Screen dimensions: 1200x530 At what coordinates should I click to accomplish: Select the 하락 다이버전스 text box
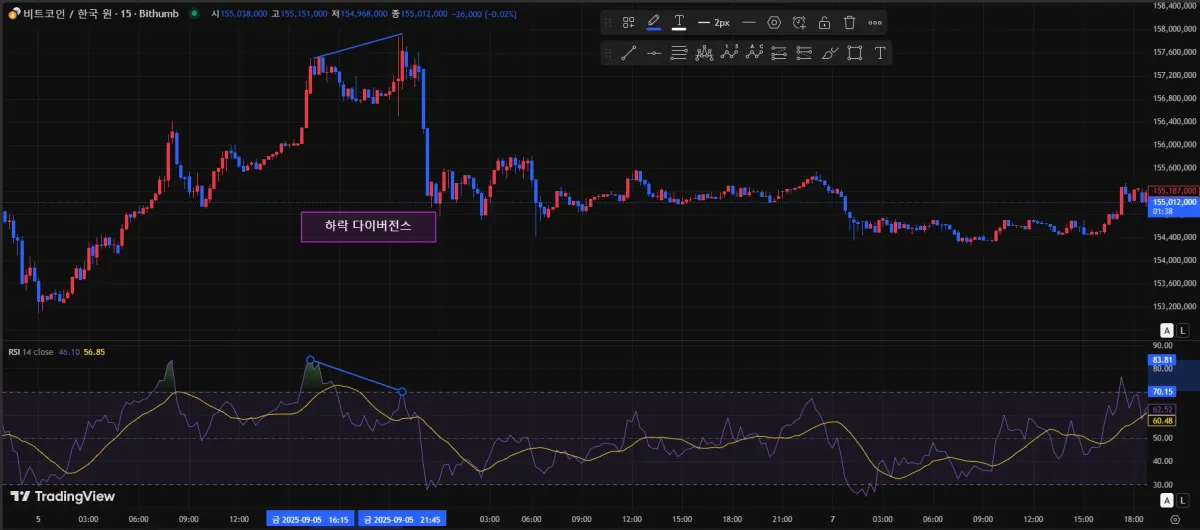coord(369,227)
